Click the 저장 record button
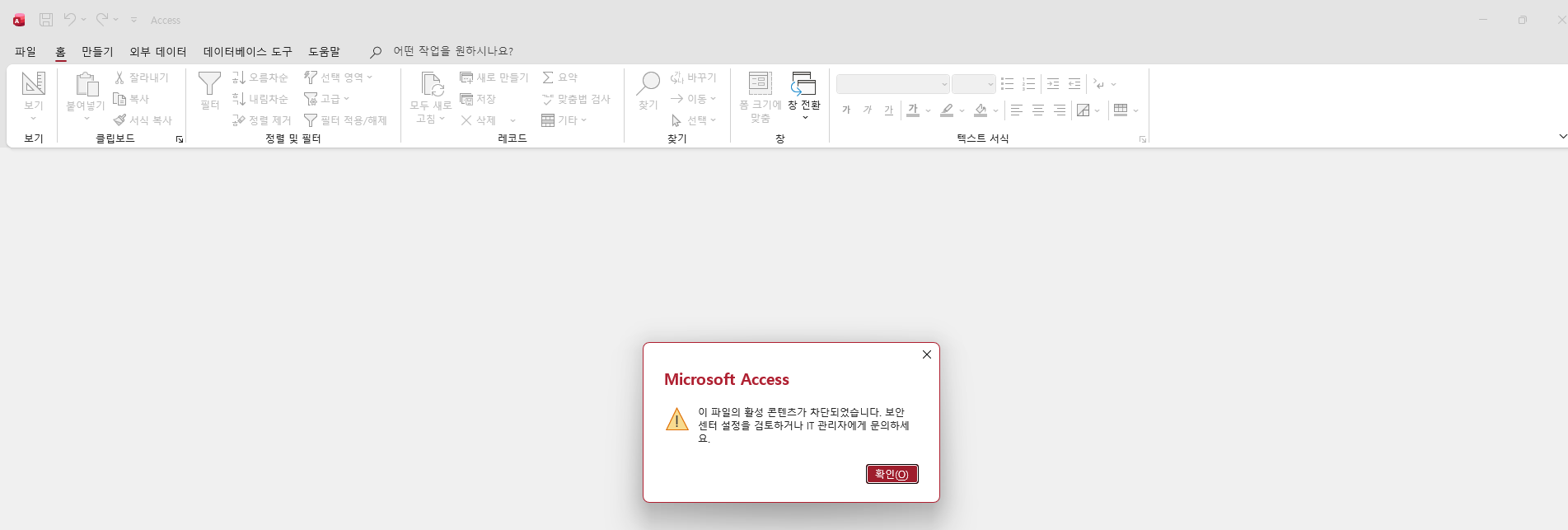The height and width of the screenshot is (530, 1568). (478, 99)
